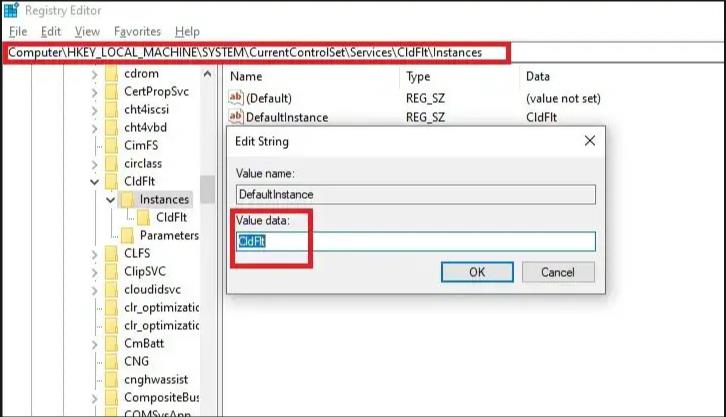
Task: Expand the cdrom tree node
Action: (x=95, y=75)
